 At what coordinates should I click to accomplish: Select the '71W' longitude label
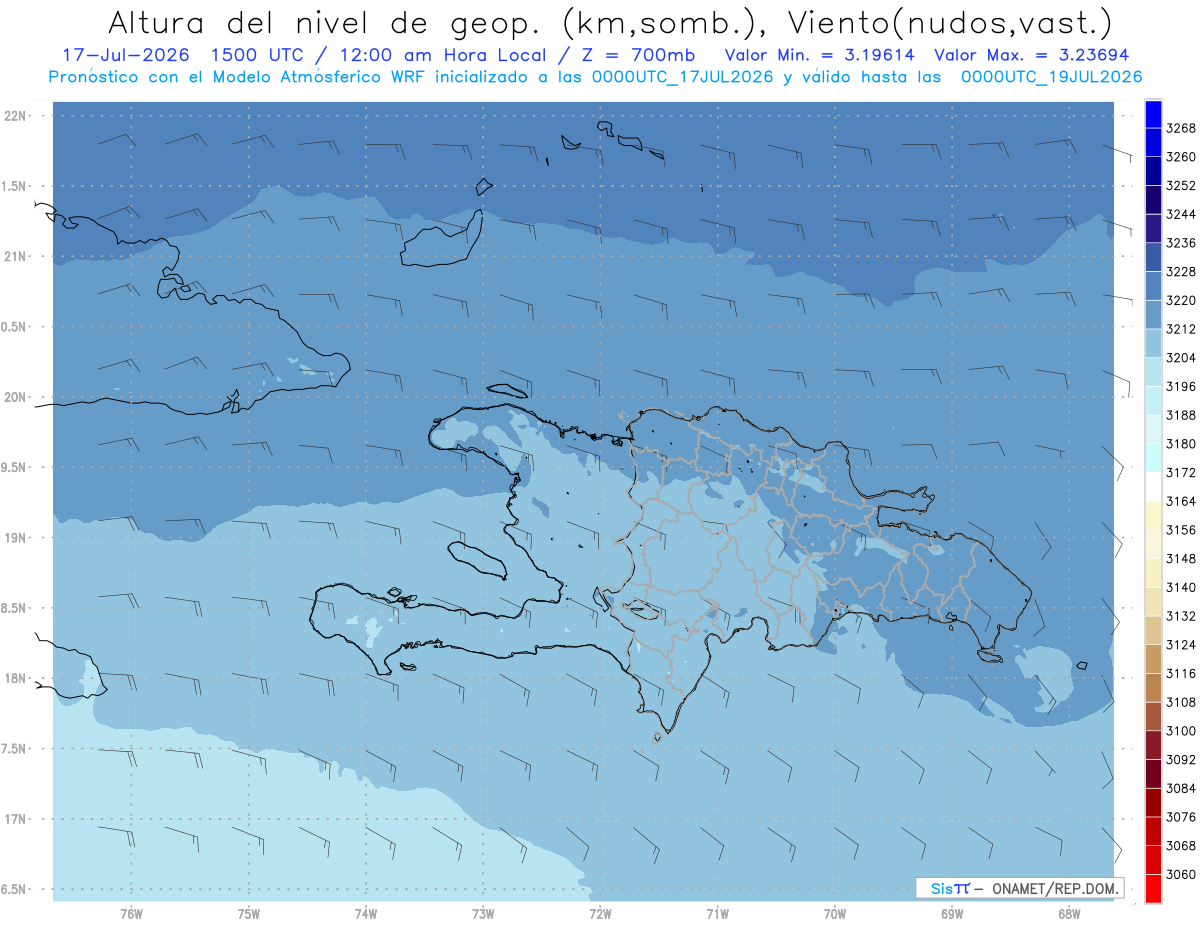tap(717, 914)
